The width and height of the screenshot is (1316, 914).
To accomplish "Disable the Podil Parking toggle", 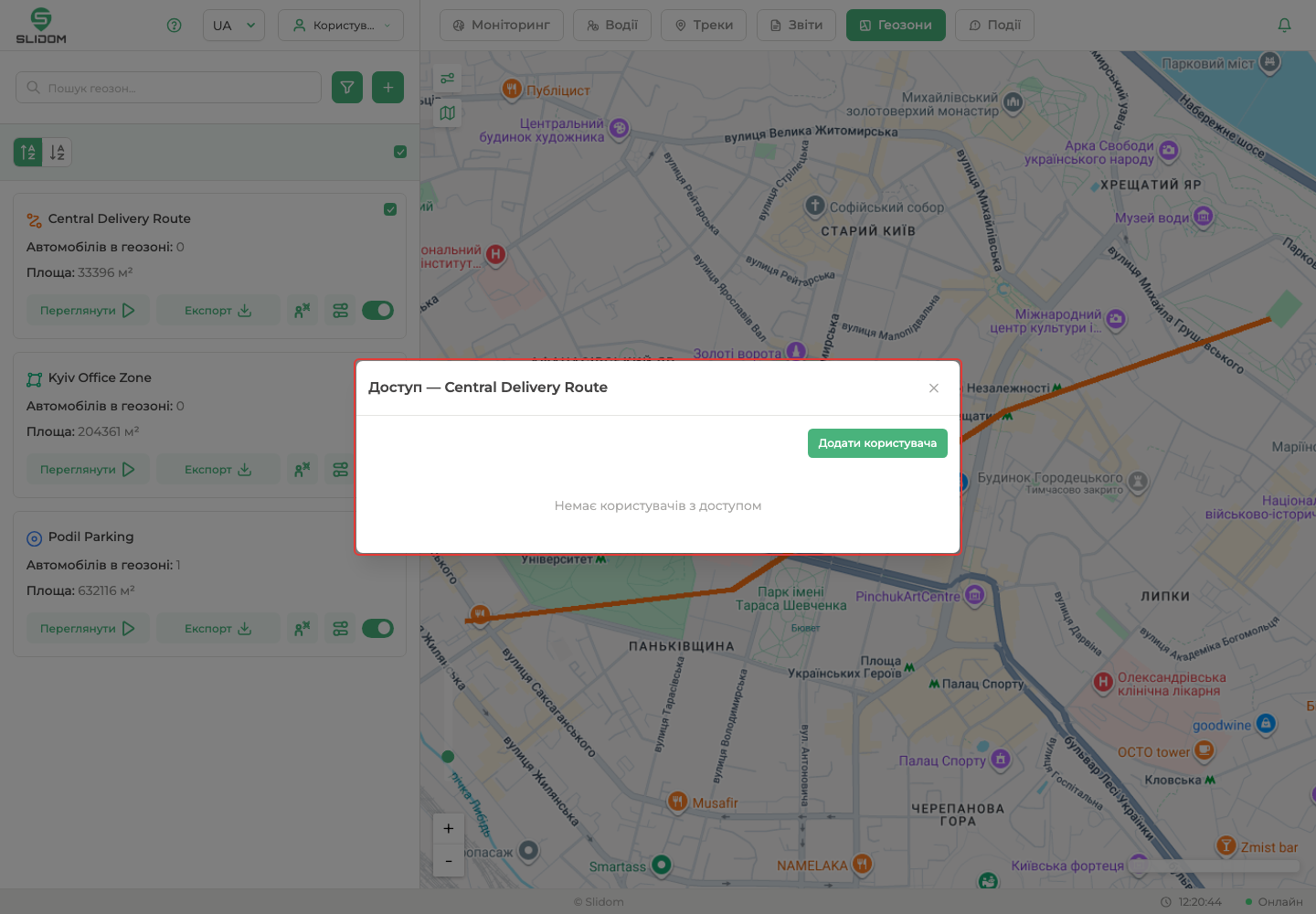I will (377, 629).
